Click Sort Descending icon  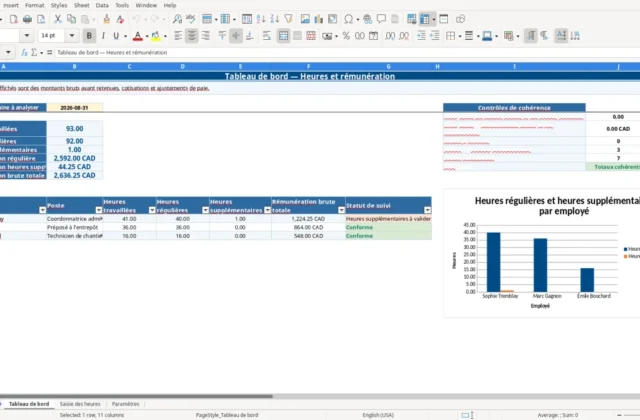(x=275, y=19)
